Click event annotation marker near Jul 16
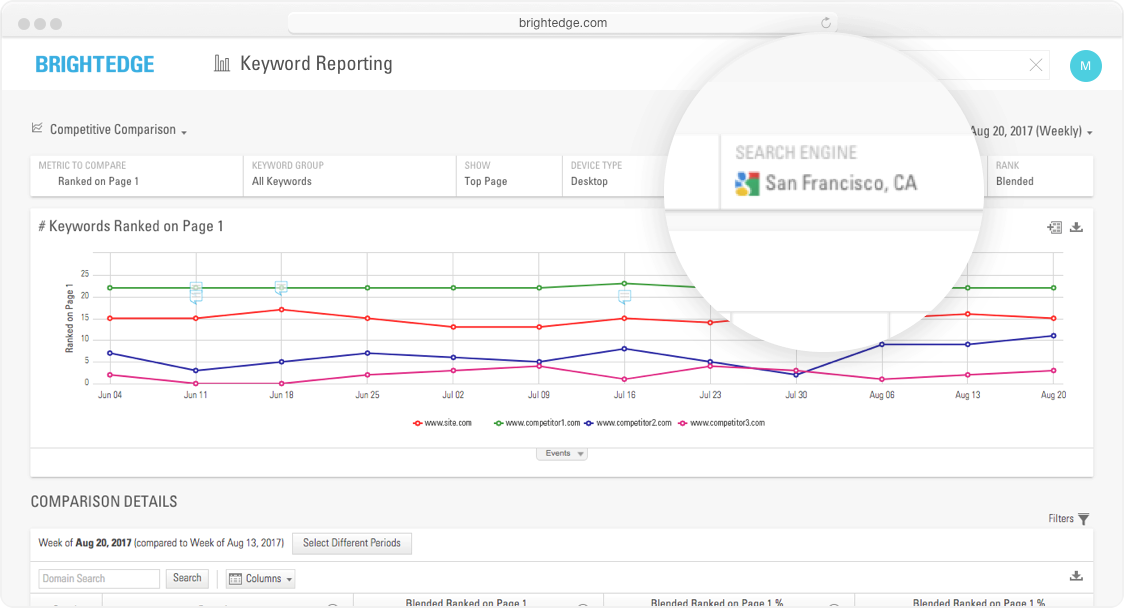Screen dimensions: 1124x608 (624, 297)
